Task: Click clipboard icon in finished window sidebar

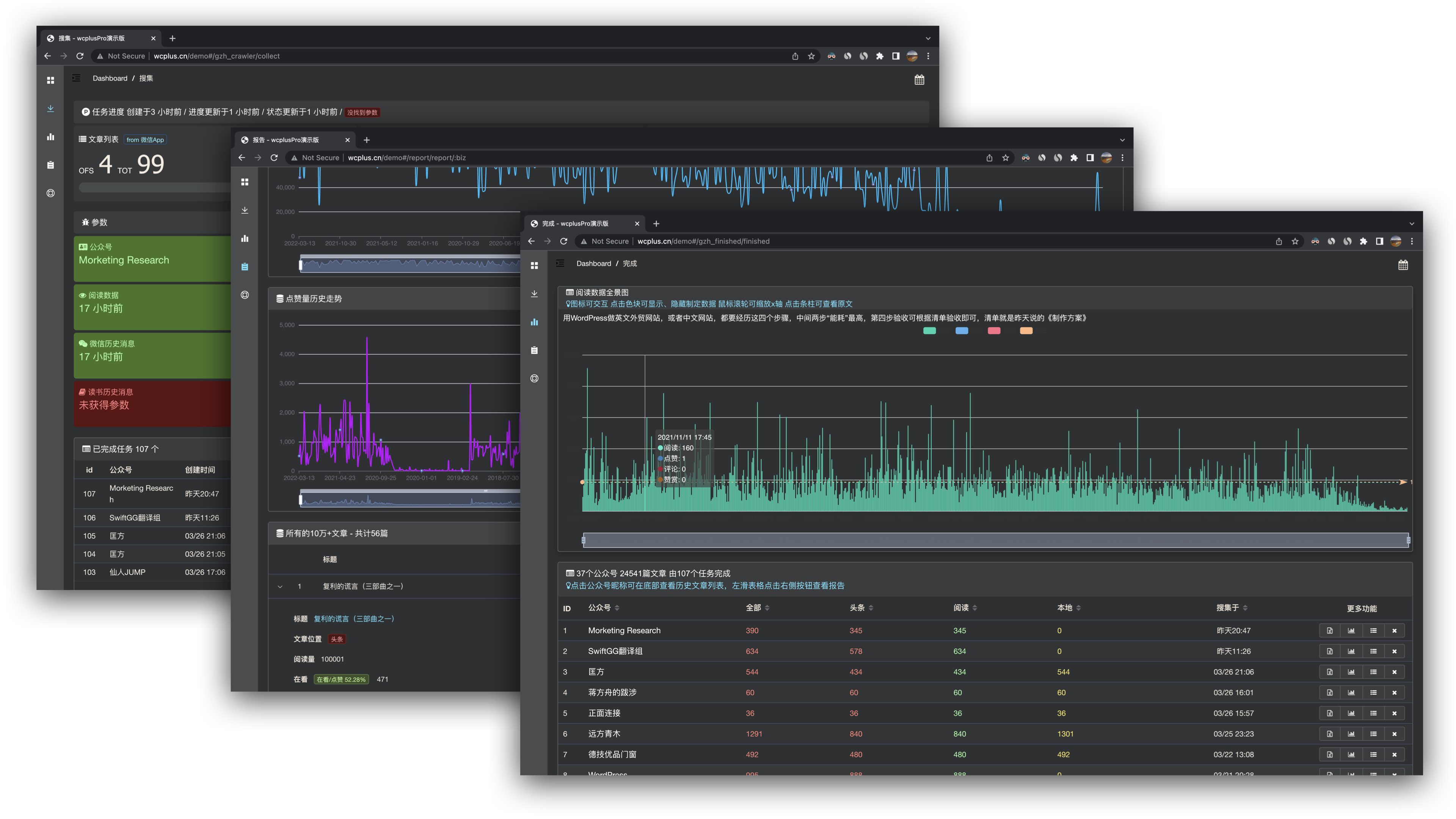Action: pyautogui.click(x=534, y=350)
